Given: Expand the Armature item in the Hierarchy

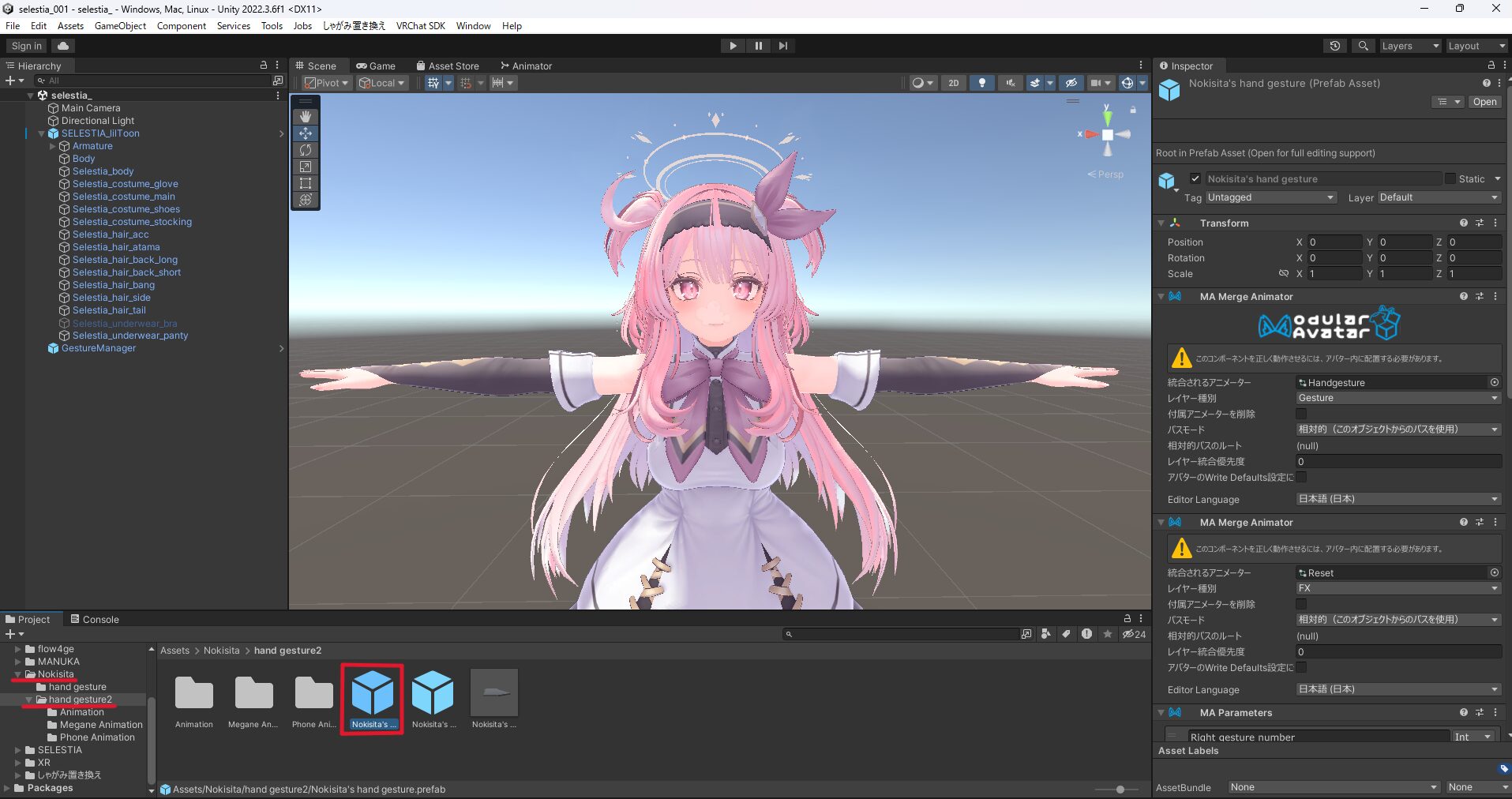Looking at the screenshot, I should (x=52, y=145).
